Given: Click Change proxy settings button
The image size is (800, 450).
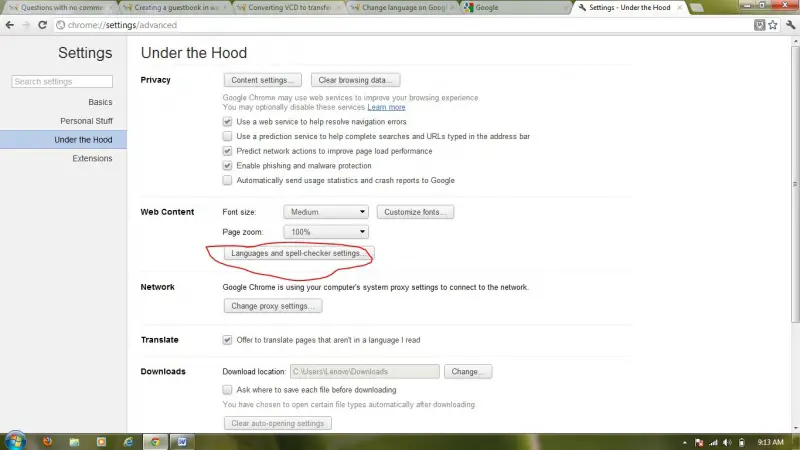Looking at the screenshot, I should [272, 306].
